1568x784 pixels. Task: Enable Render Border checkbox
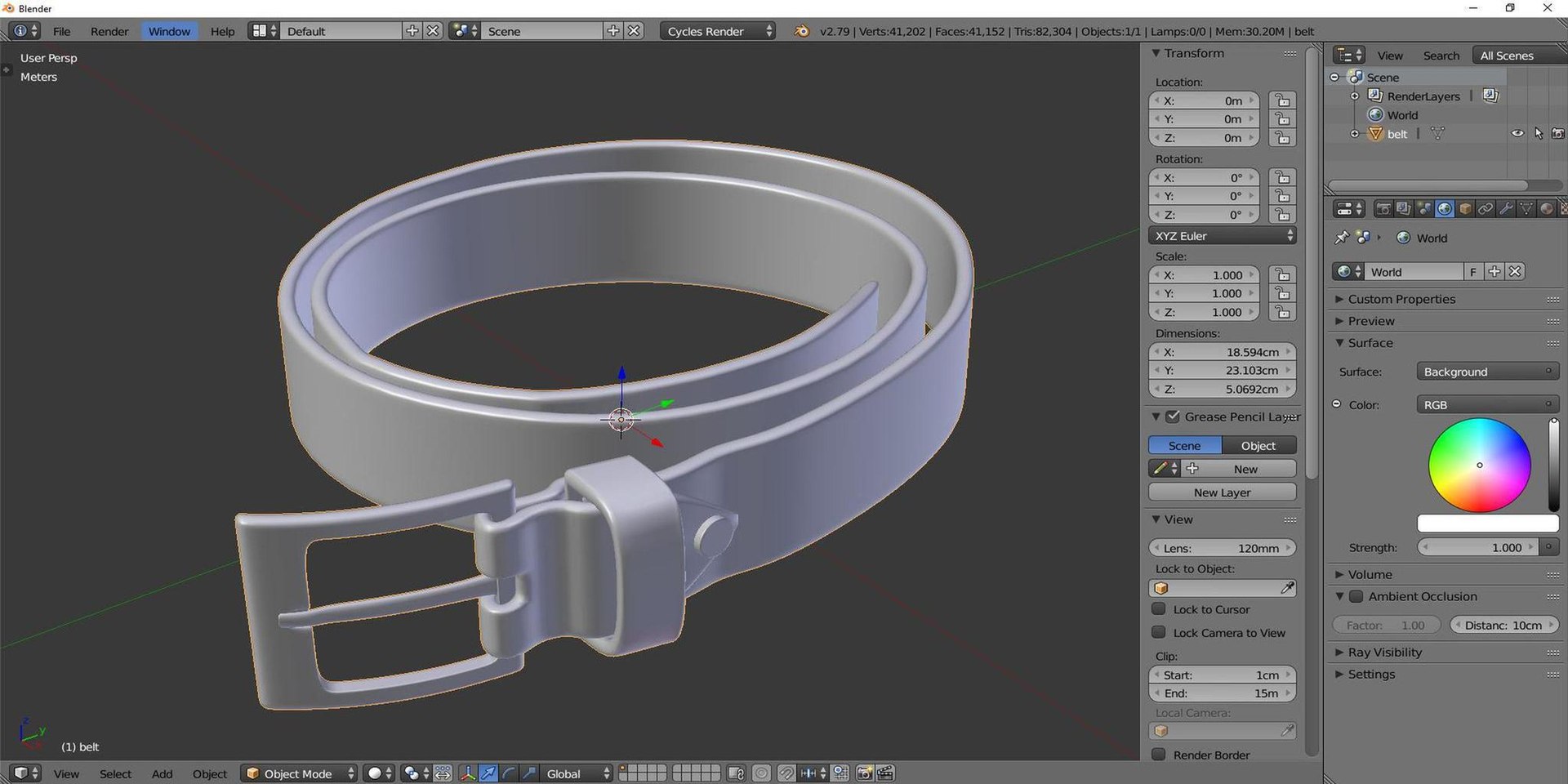pyautogui.click(x=1158, y=755)
